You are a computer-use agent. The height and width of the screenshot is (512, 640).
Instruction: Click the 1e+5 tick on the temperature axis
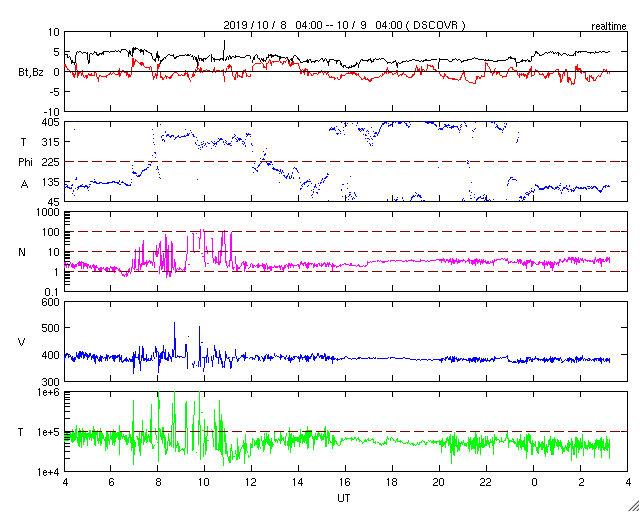pos(48,432)
